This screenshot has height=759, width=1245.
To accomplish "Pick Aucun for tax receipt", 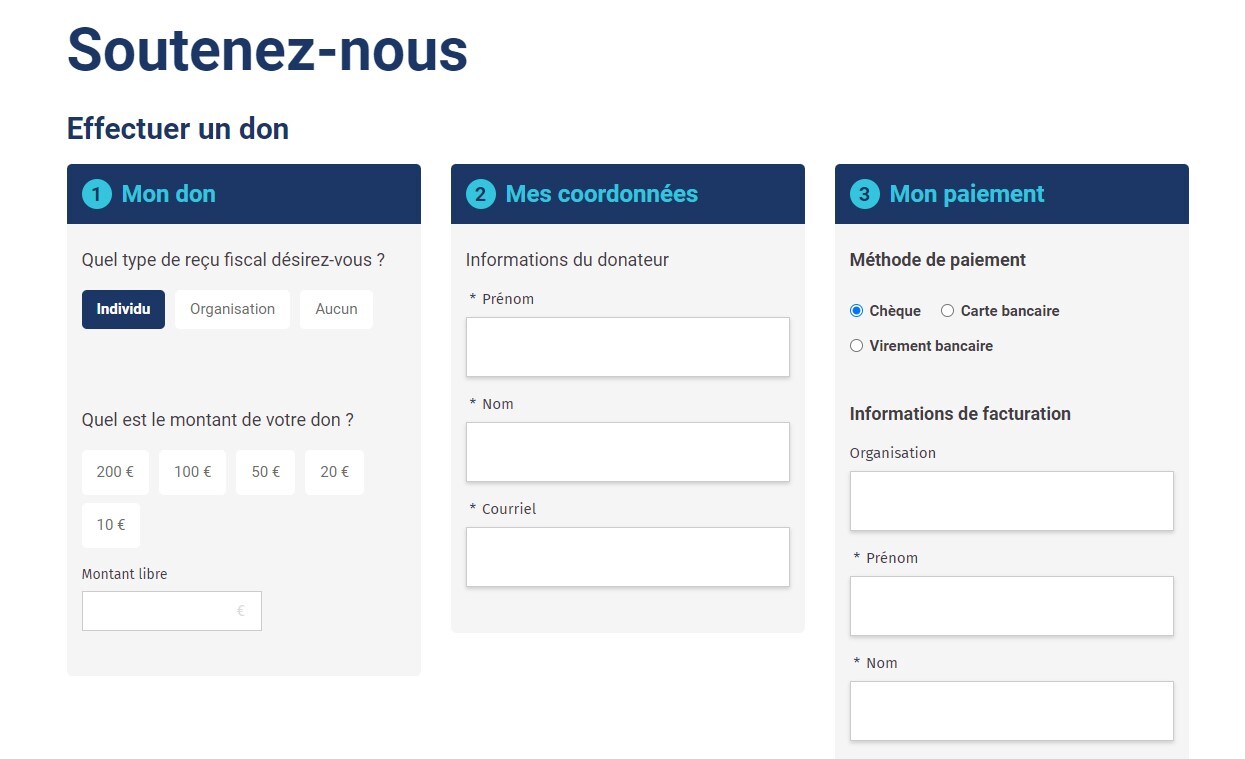I will [x=336, y=309].
